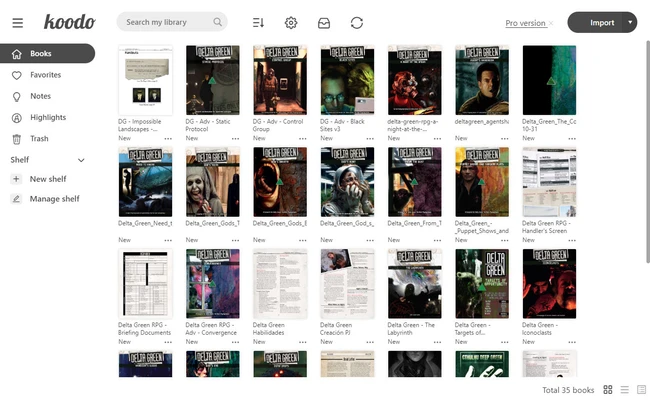Select 'Delta Green - Targets of...' title

(473, 329)
